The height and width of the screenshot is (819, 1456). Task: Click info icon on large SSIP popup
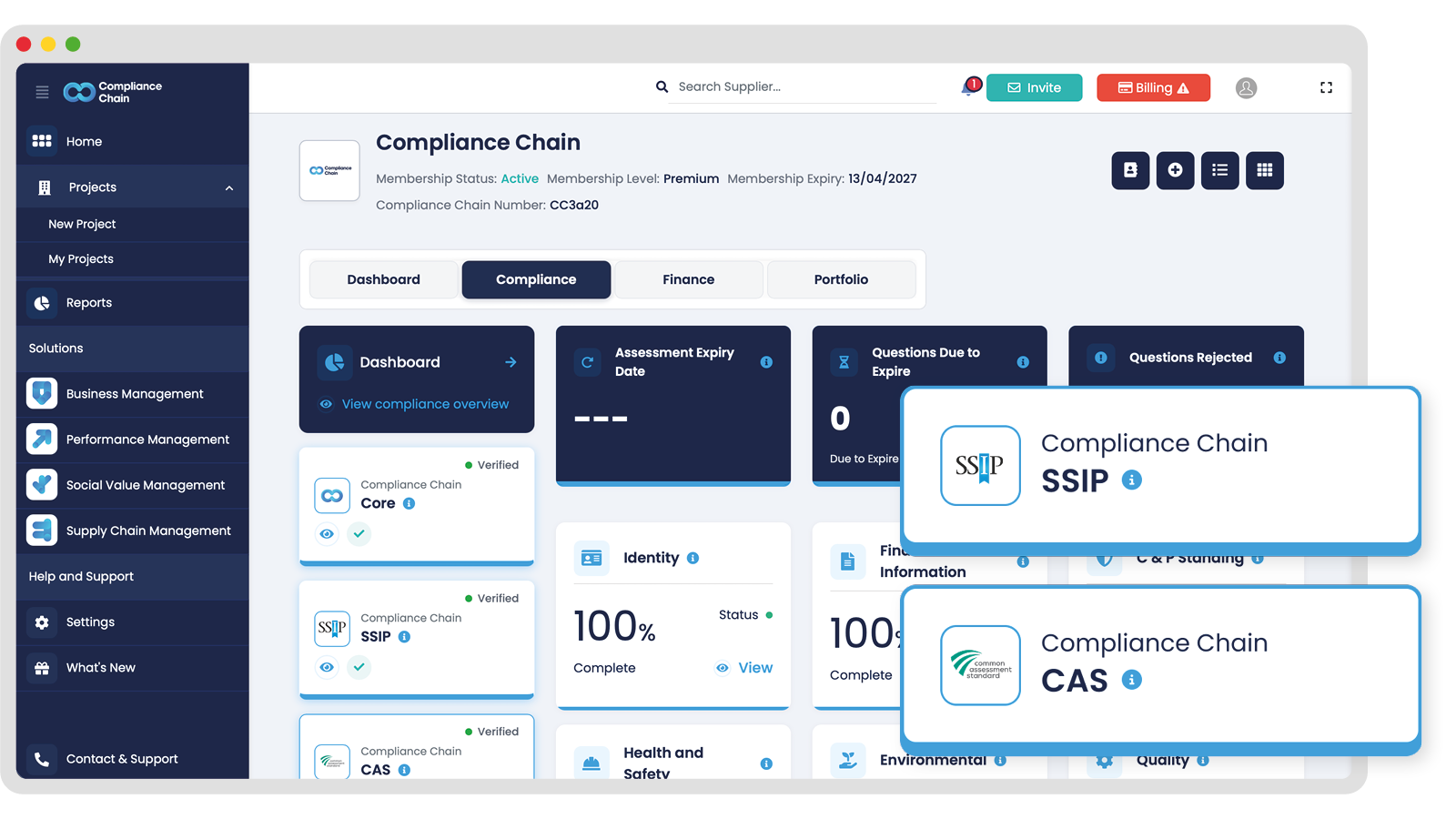[x=1131, y=480]
